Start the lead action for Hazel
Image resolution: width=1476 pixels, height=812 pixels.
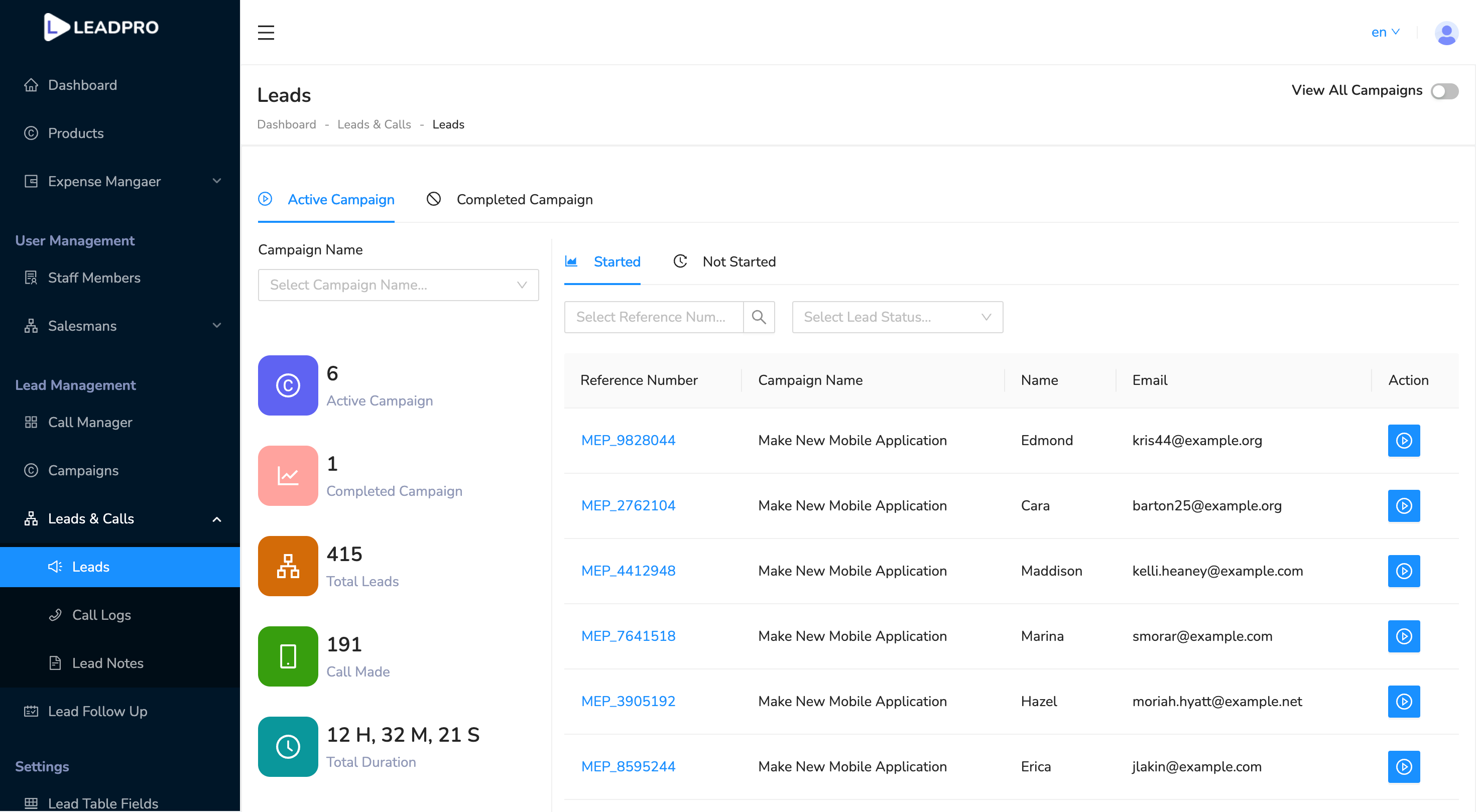(1404, 702)
